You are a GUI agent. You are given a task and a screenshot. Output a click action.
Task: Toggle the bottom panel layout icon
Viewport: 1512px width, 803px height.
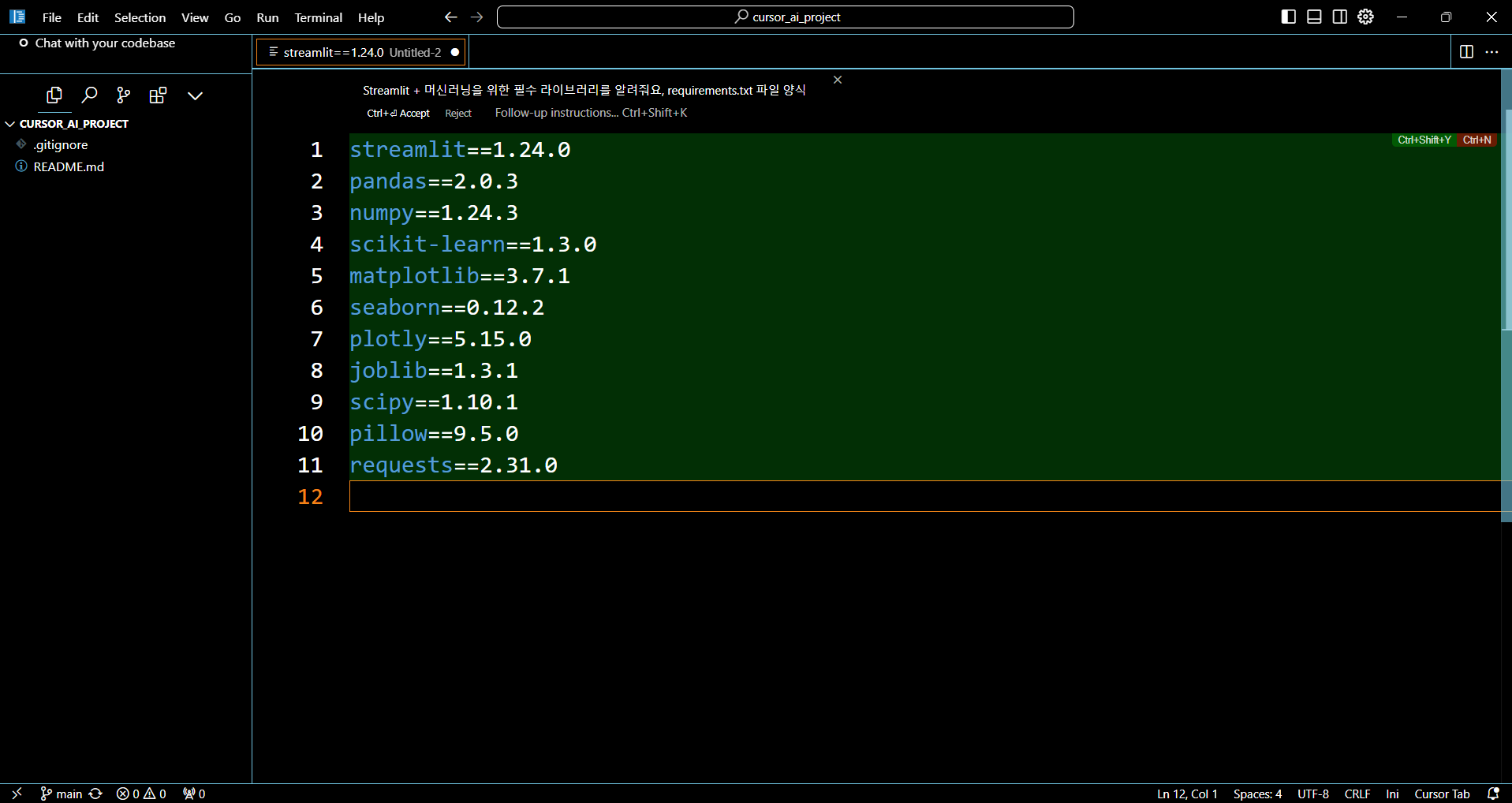tap(1314, 17)
